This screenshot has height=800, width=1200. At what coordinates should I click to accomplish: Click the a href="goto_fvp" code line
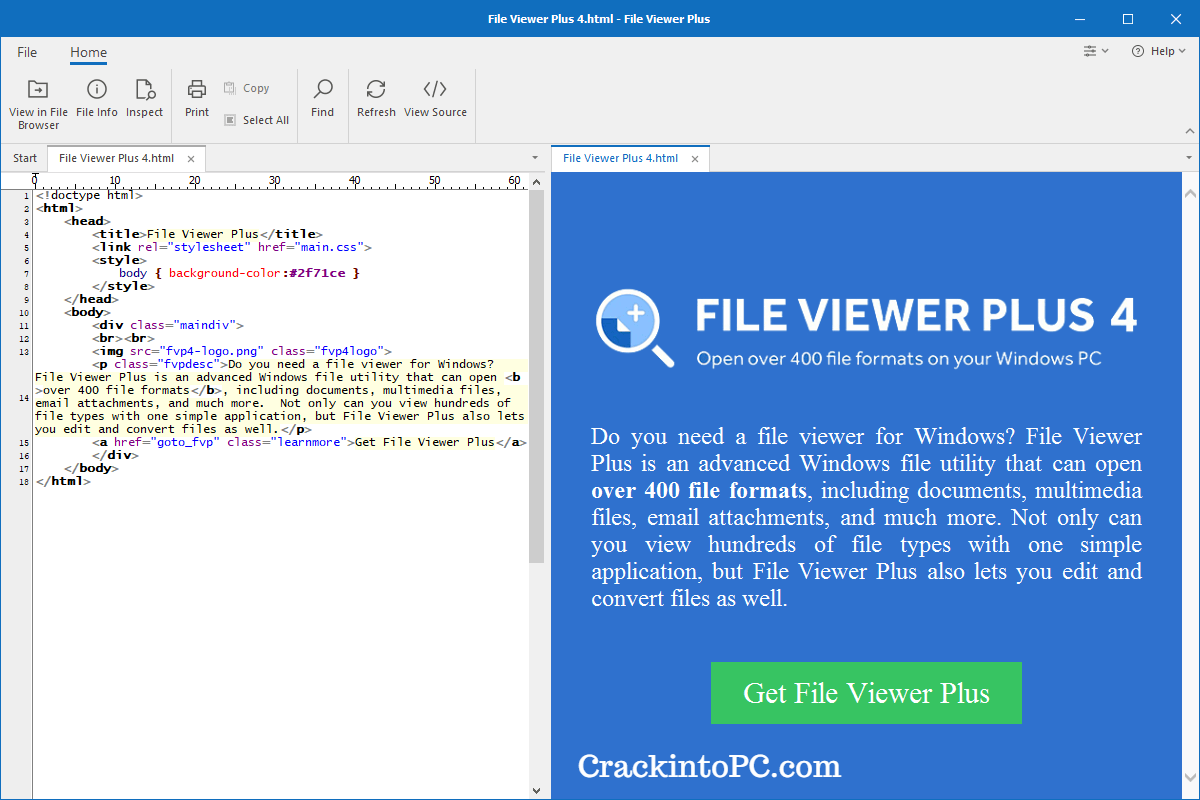pyautogui.click(x=309, y=442)
